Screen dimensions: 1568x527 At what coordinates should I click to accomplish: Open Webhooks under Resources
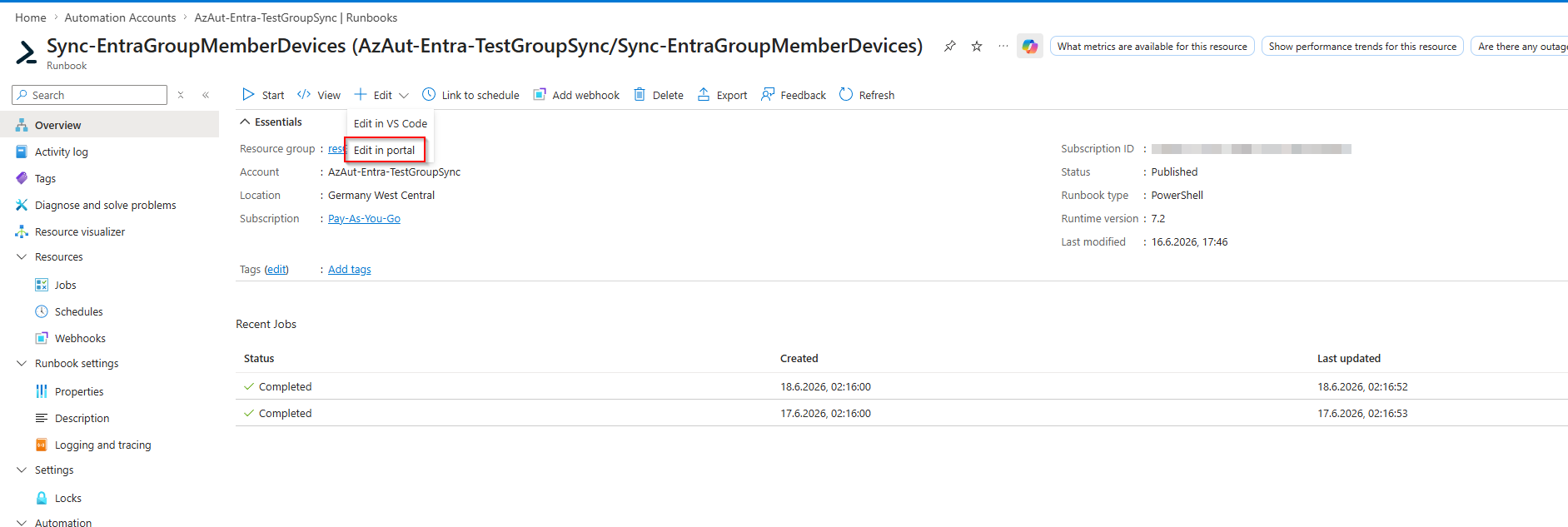click(80, 338)
